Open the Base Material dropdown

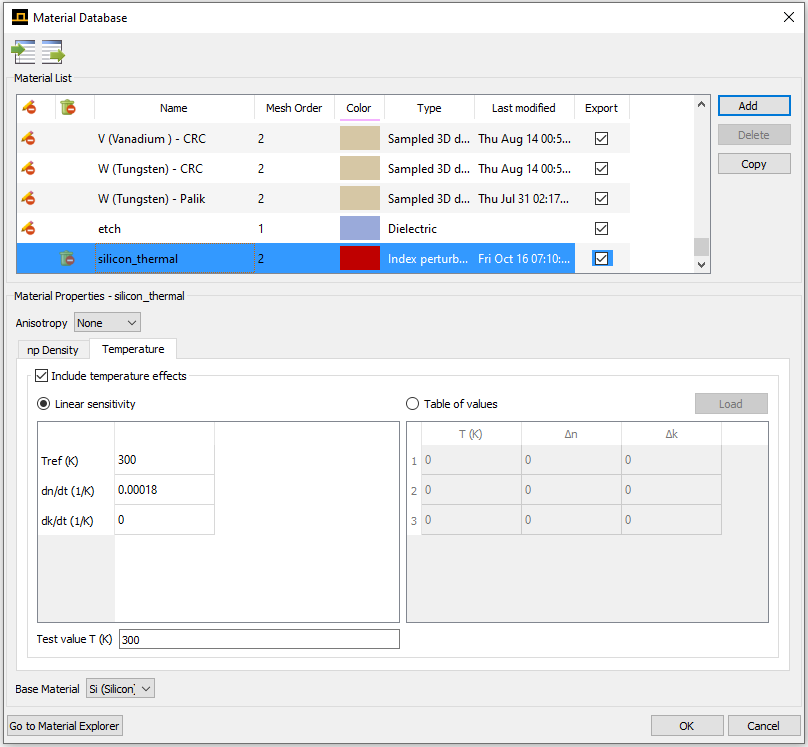pyautogui.click(x=120, y=689)
